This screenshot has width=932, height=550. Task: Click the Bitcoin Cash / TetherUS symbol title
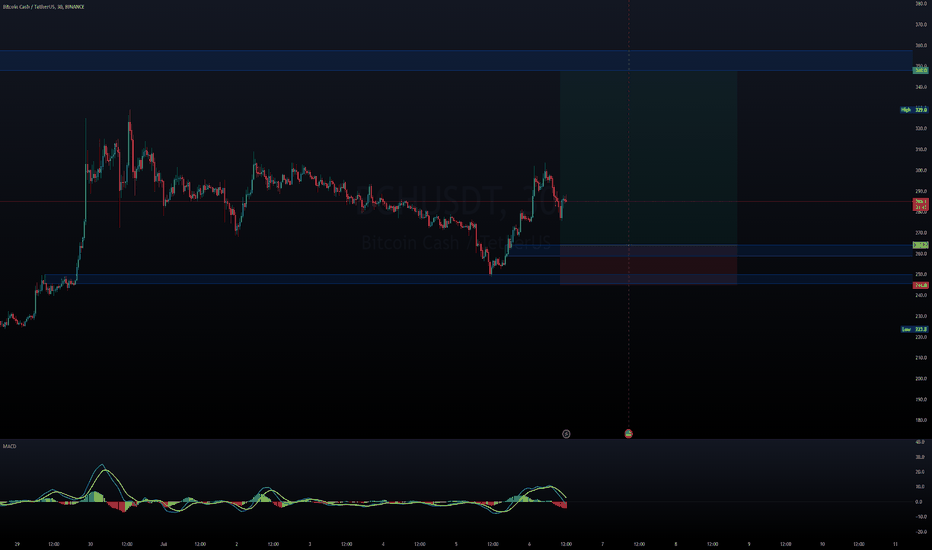(43, 7)
